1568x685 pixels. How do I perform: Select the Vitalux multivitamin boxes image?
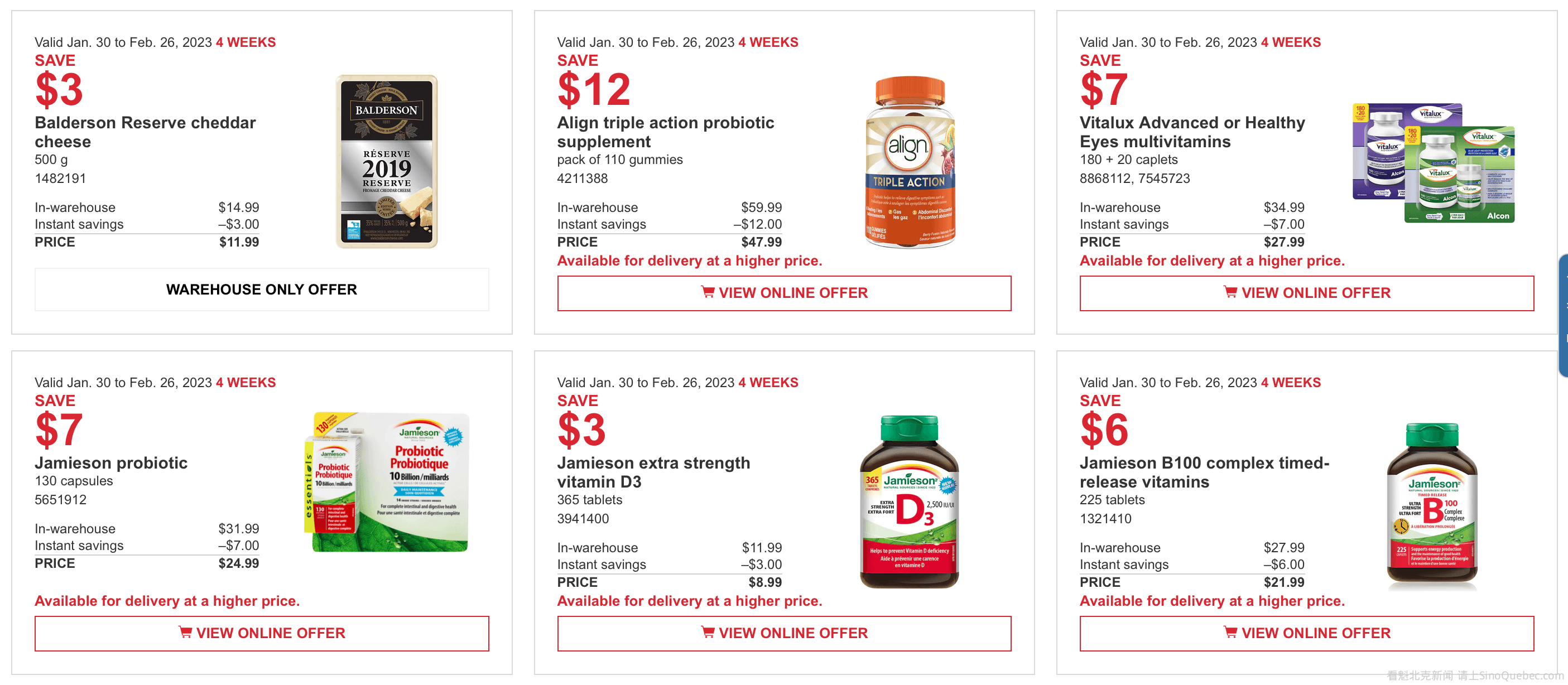(1434, 162)
